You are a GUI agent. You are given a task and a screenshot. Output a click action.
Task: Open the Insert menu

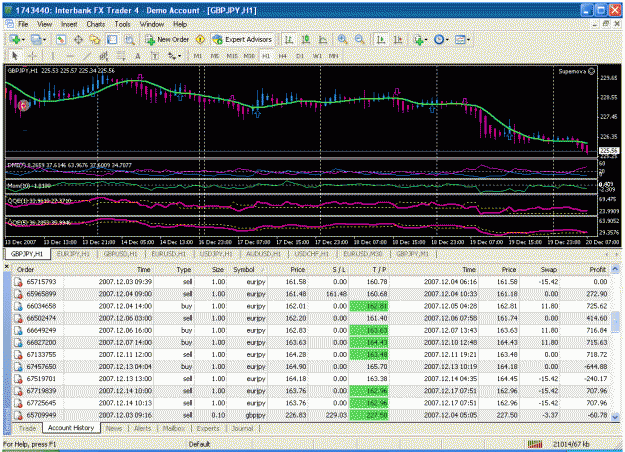click(x=69, y=24)
